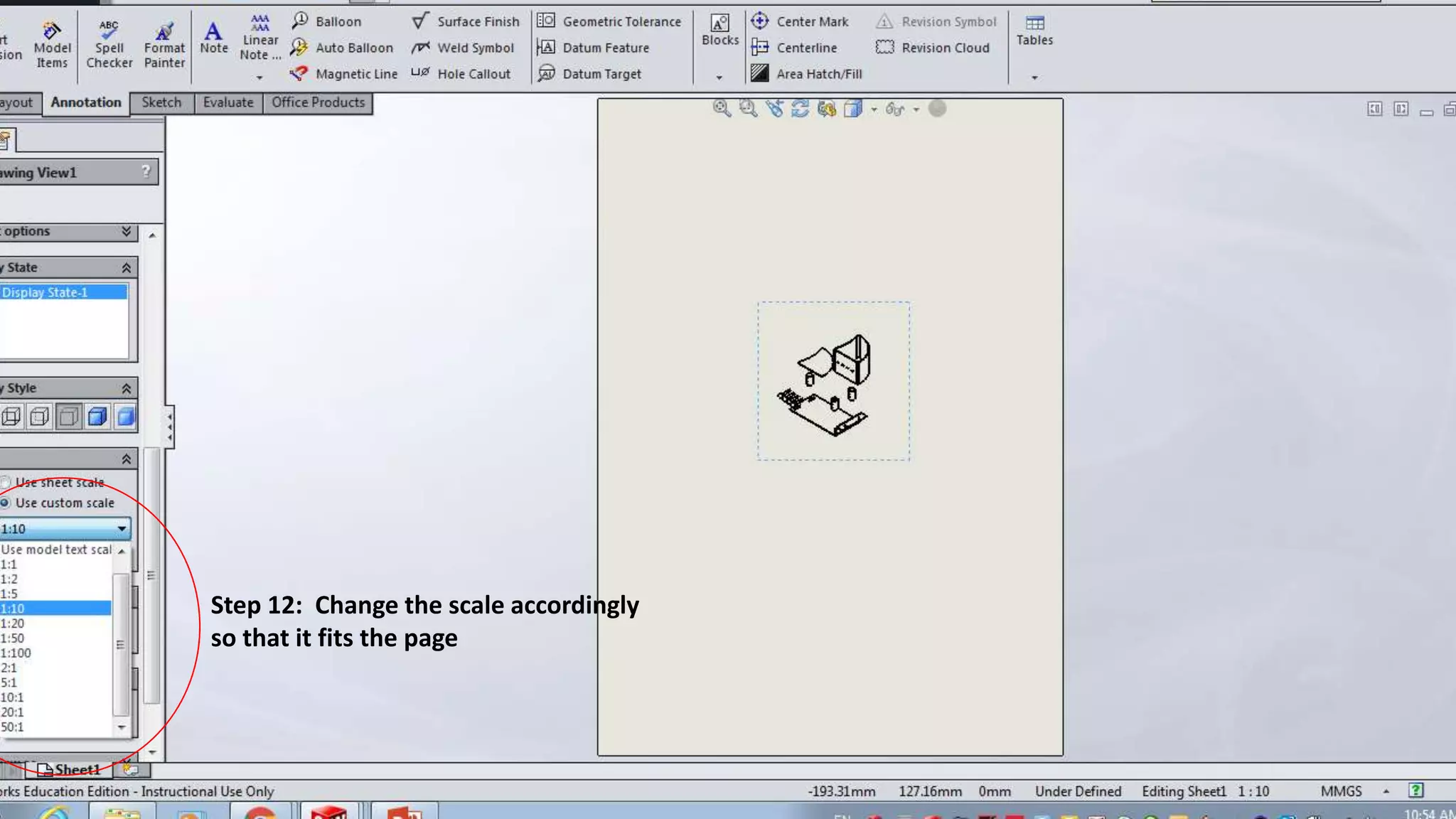Collapse the Display Style section
The width and height of the screenshot is (1456, 819).
126,388
